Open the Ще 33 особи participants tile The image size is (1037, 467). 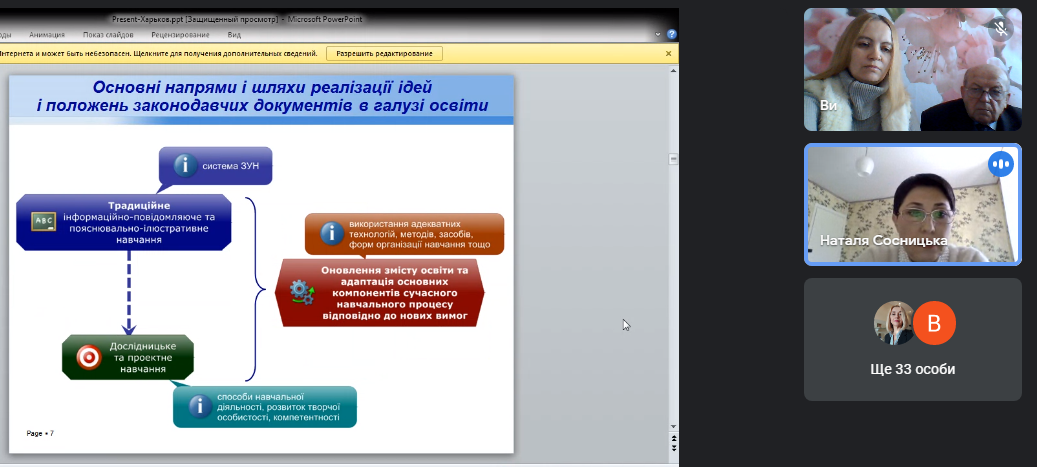[x=913, y=339]
